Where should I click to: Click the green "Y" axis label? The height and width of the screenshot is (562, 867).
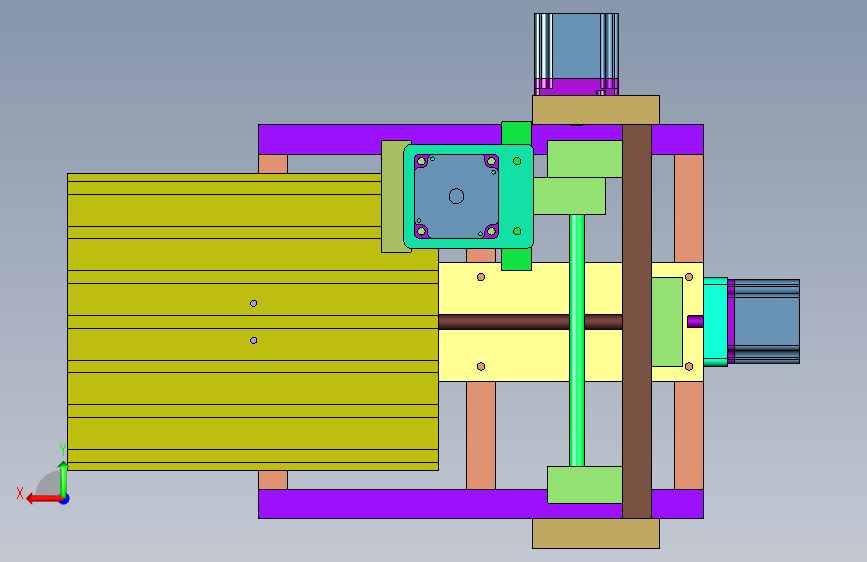point(63,450)
